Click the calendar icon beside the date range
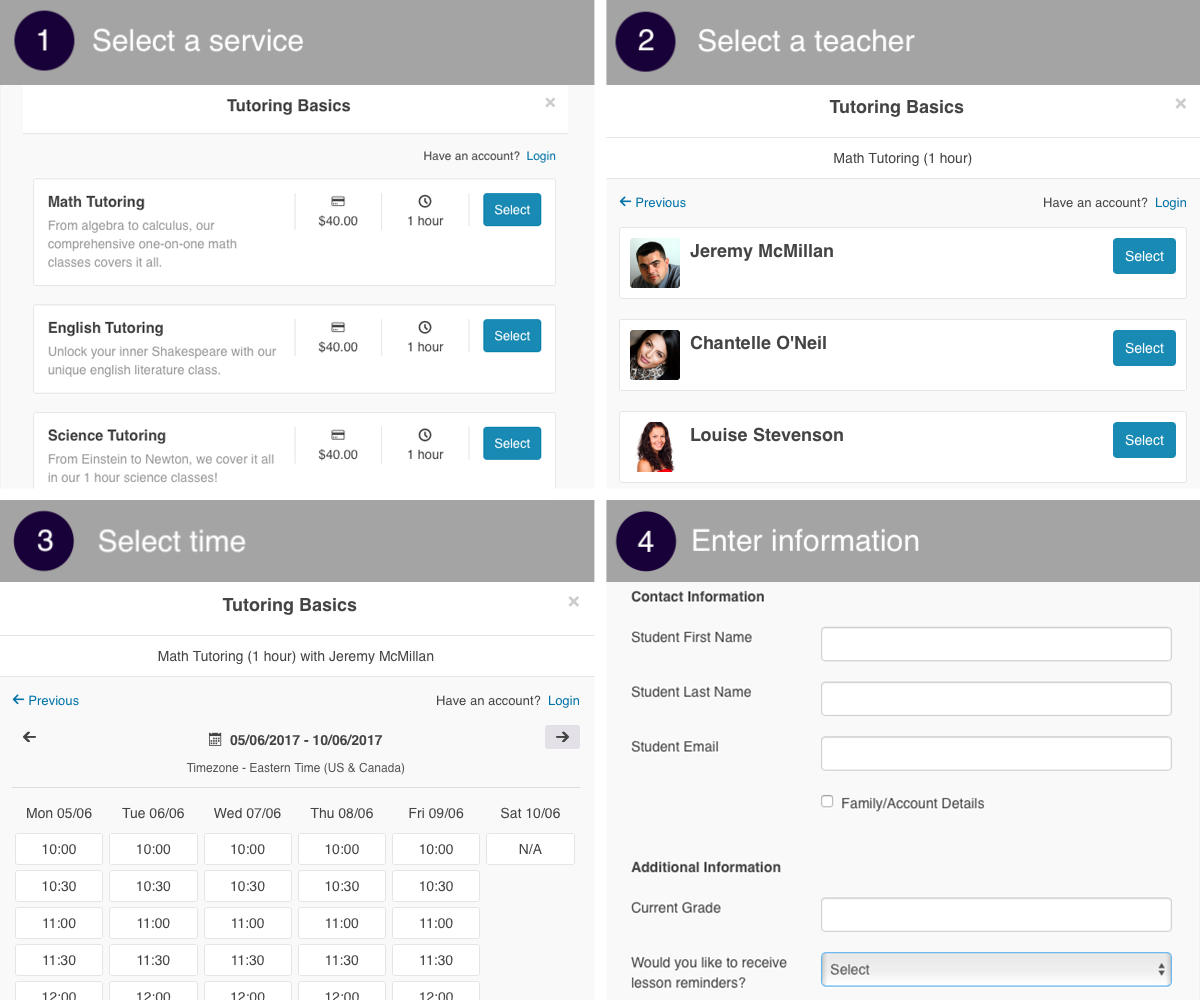 pyautogui.click(x=215, y=739)
